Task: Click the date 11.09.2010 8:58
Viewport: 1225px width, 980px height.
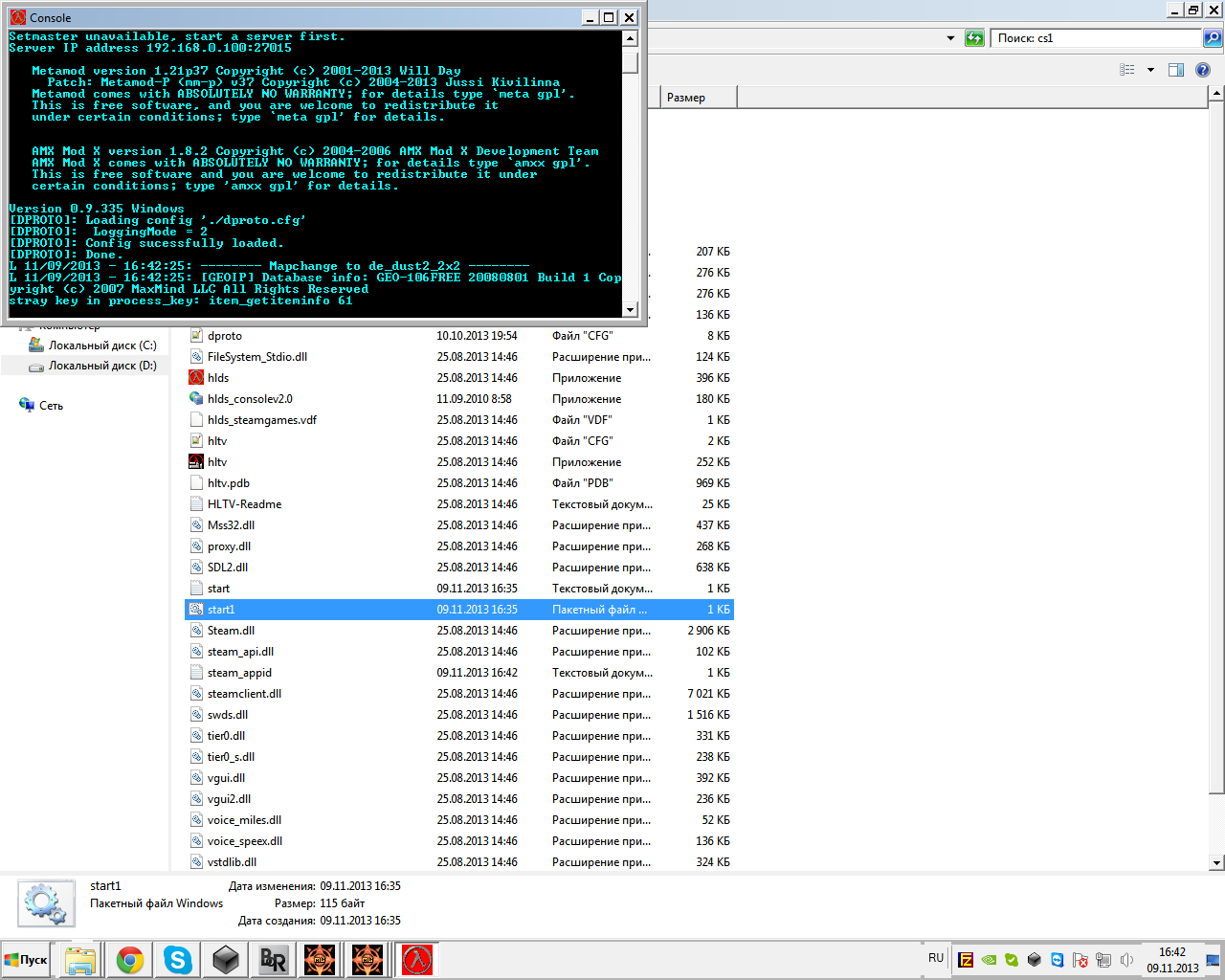Action: click(475, 399)
